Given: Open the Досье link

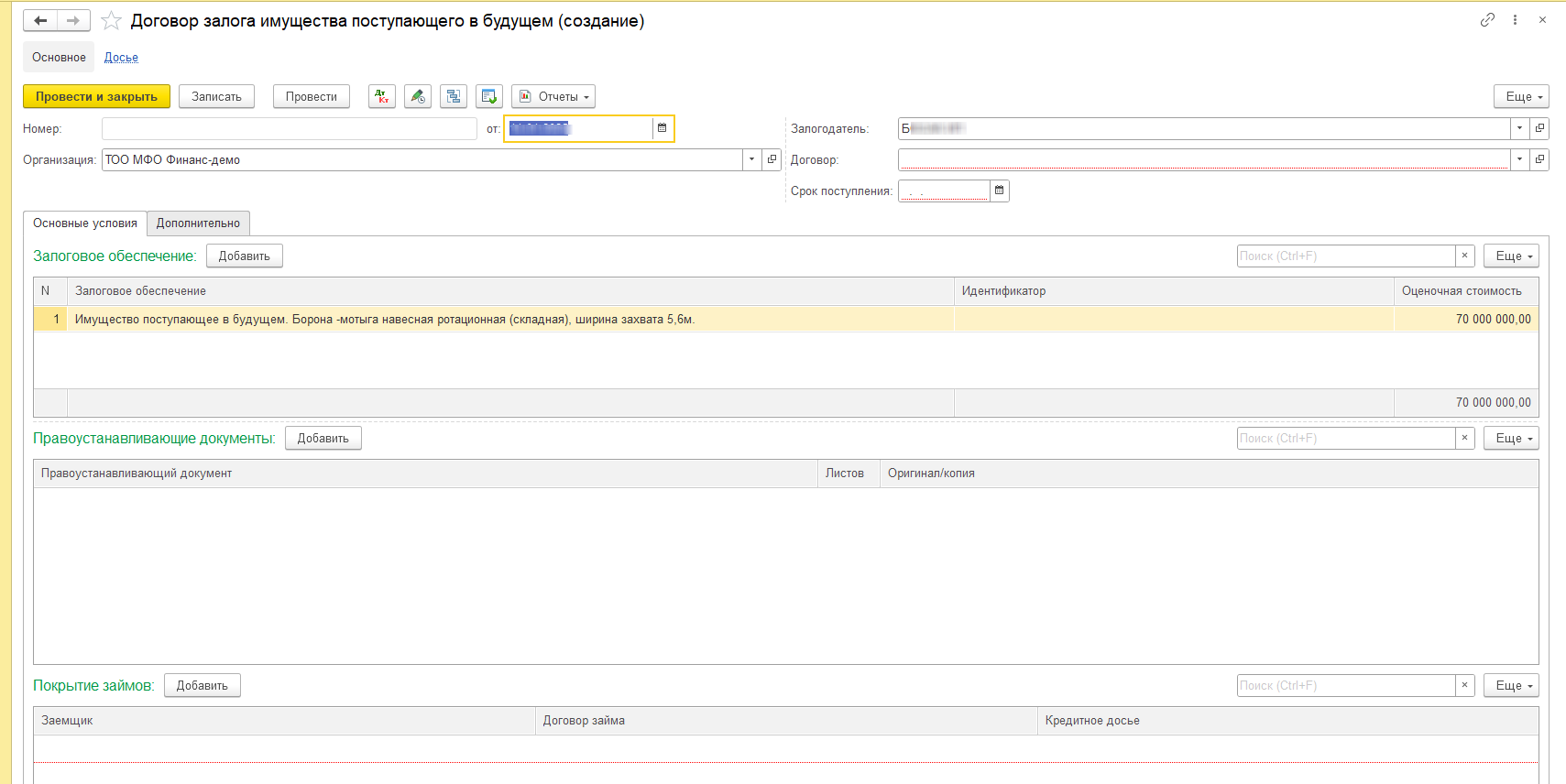Looking at the screenshot, I should coord(121,57).
